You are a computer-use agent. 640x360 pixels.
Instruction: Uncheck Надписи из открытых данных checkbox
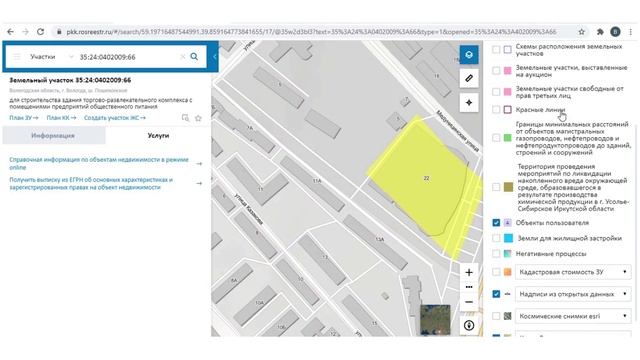point(496,294)
